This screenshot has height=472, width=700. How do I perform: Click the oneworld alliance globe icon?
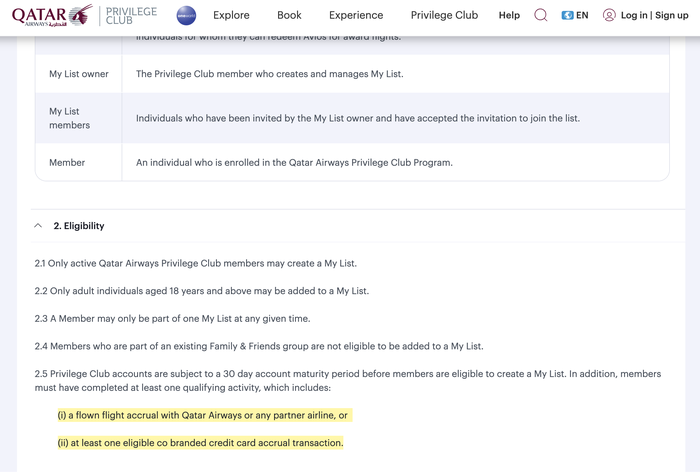186,15
